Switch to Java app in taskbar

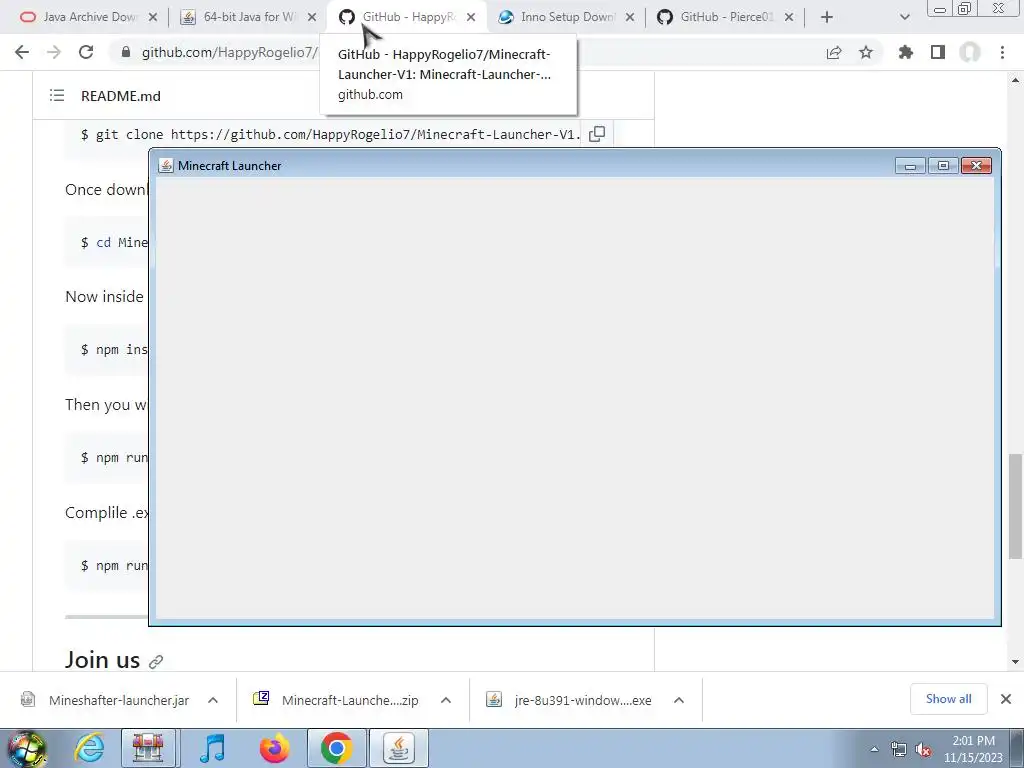(x=399, y=748)
